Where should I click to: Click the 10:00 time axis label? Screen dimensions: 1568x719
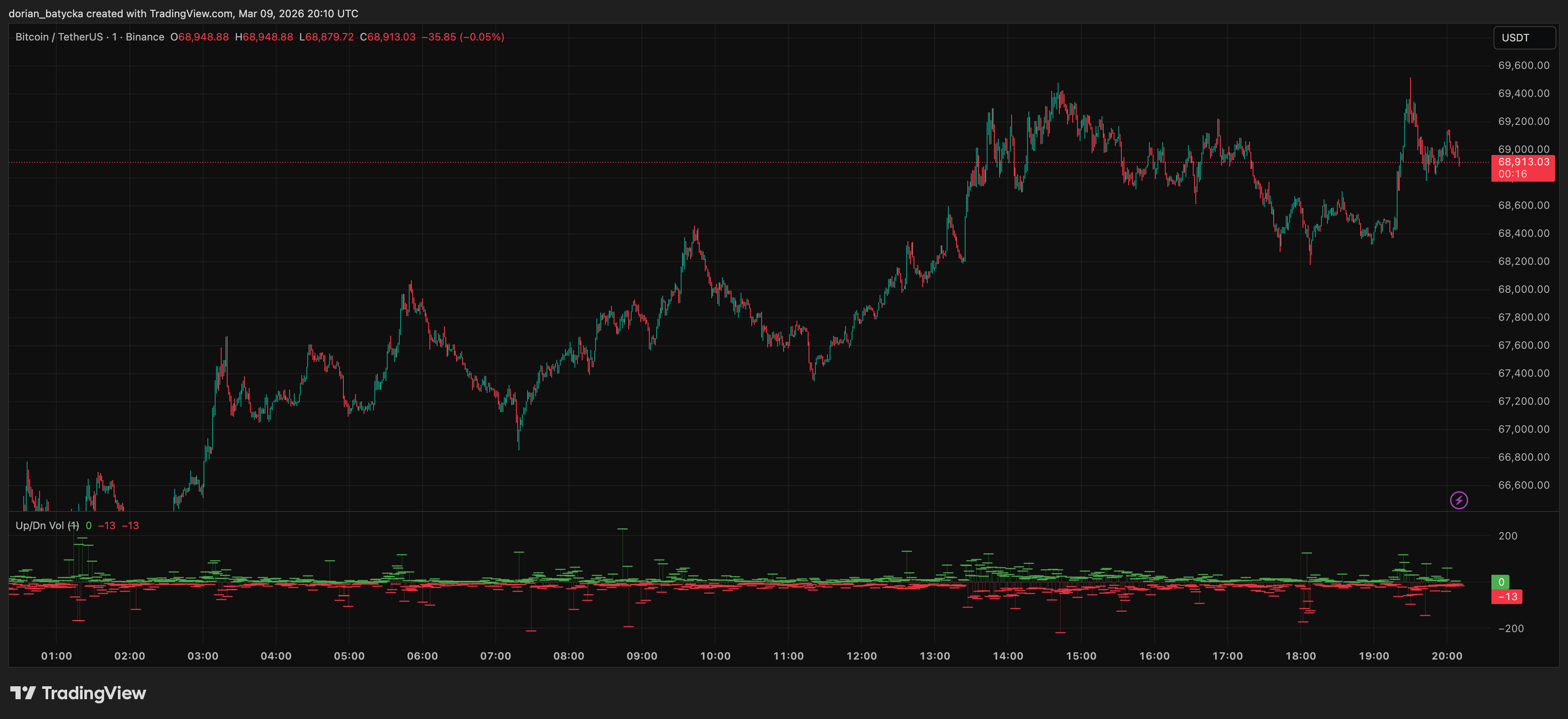click(x=715, y=656)
